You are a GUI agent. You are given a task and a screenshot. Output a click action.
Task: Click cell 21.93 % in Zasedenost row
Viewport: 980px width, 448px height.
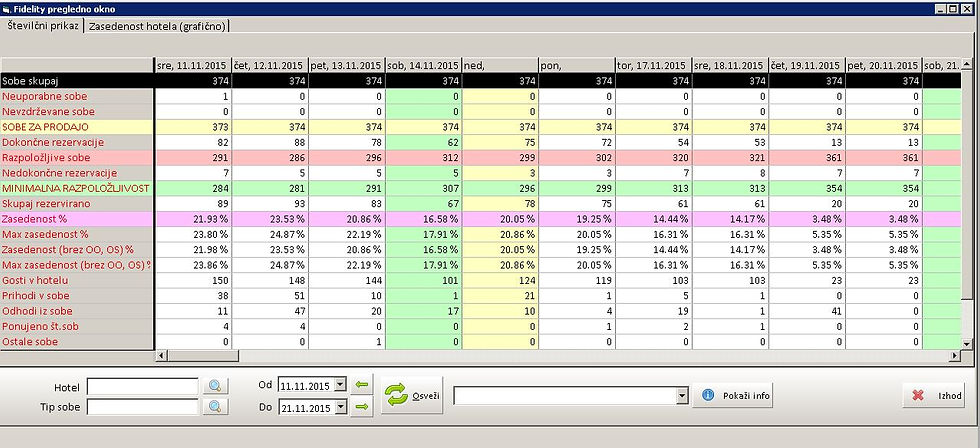click(x=192, y=219)
